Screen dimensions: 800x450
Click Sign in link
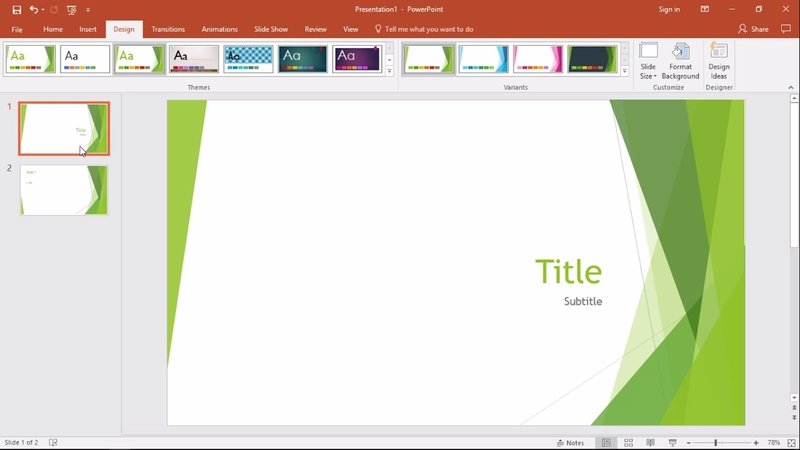[669, 9]
